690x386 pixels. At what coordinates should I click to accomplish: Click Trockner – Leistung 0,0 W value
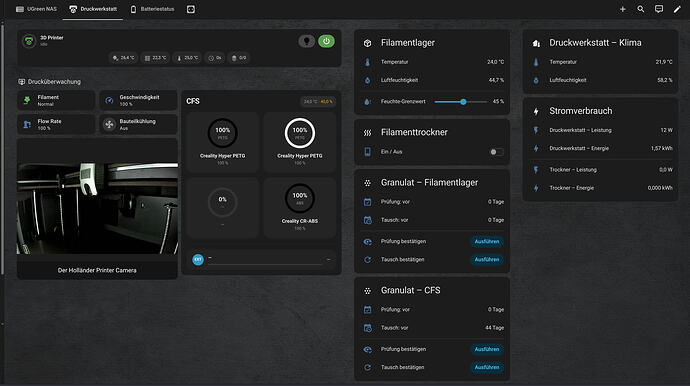666,170
